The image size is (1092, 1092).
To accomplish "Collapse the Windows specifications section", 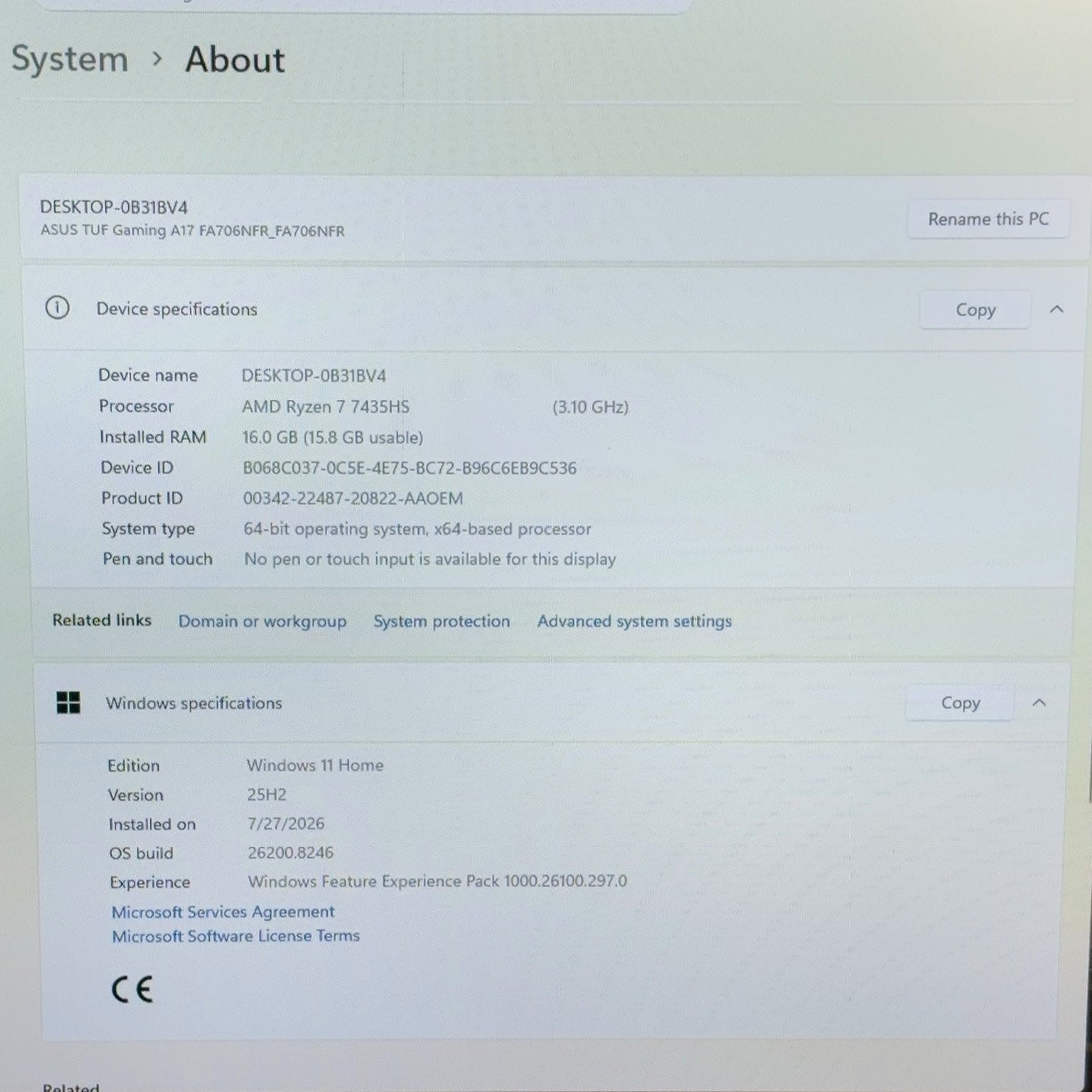I will (x=1039, y=703).
